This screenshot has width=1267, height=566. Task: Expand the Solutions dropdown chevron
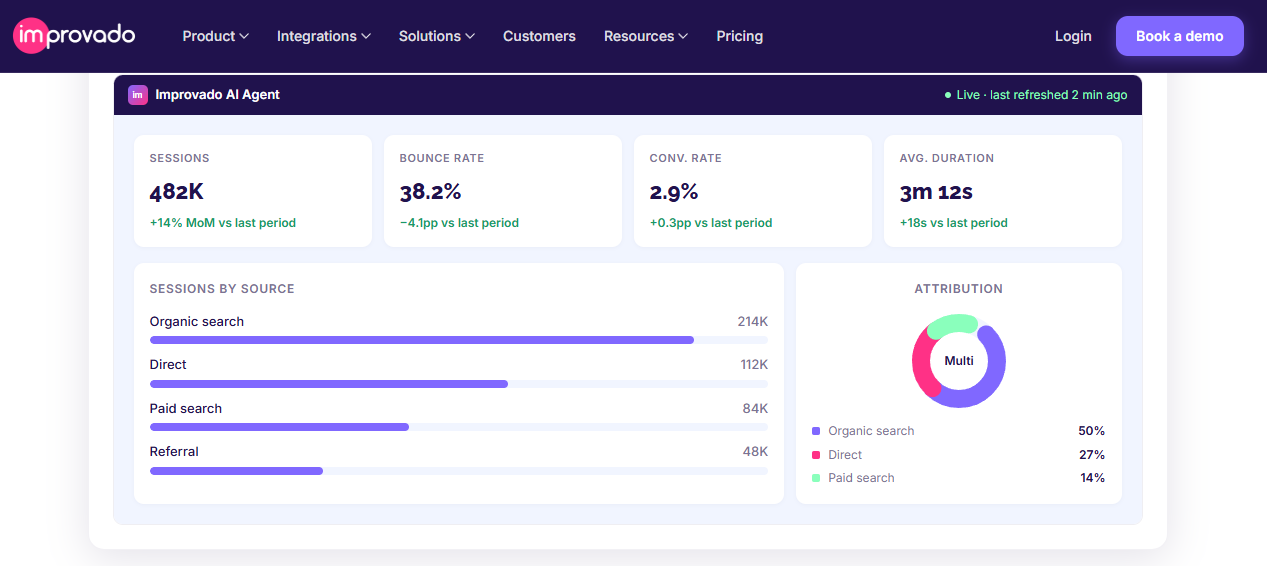469,36
